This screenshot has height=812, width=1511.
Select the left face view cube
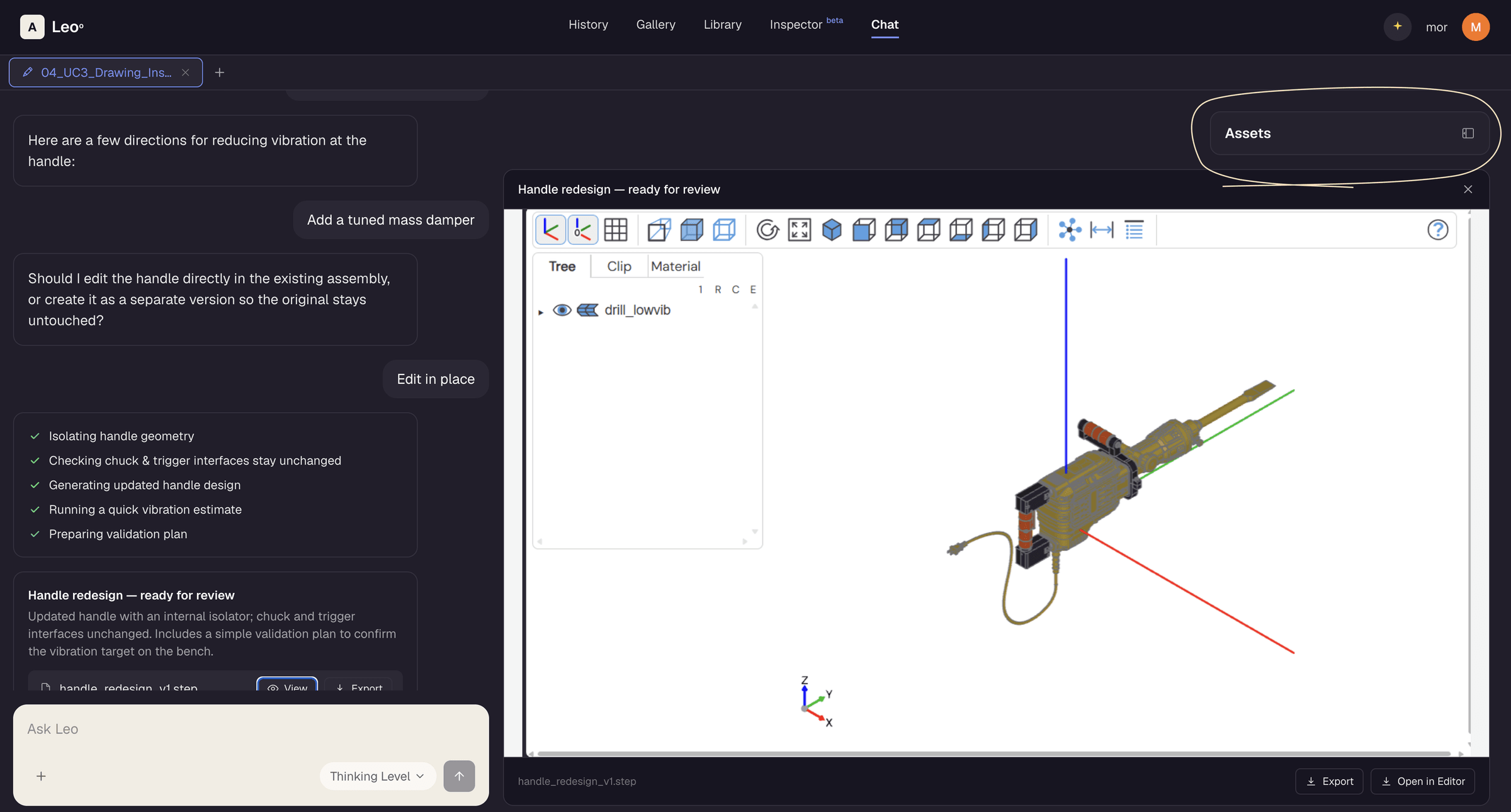click(993, 230)
